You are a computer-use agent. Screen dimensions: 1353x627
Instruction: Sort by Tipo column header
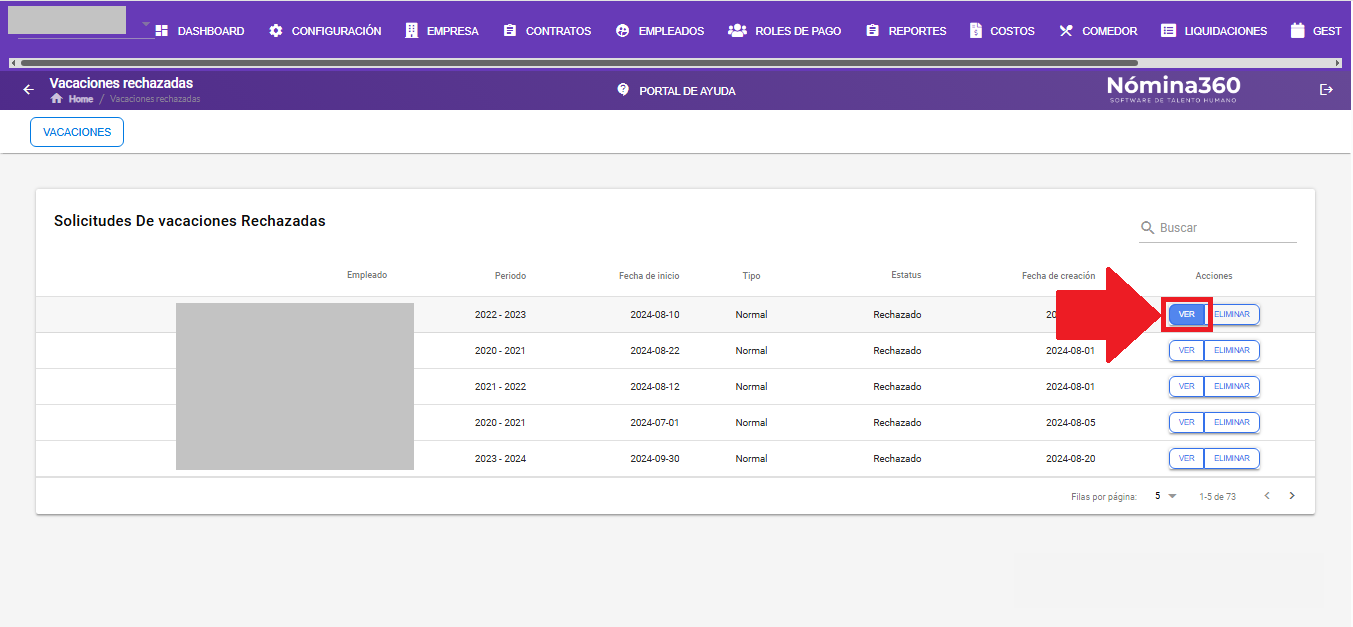(751, 275)
